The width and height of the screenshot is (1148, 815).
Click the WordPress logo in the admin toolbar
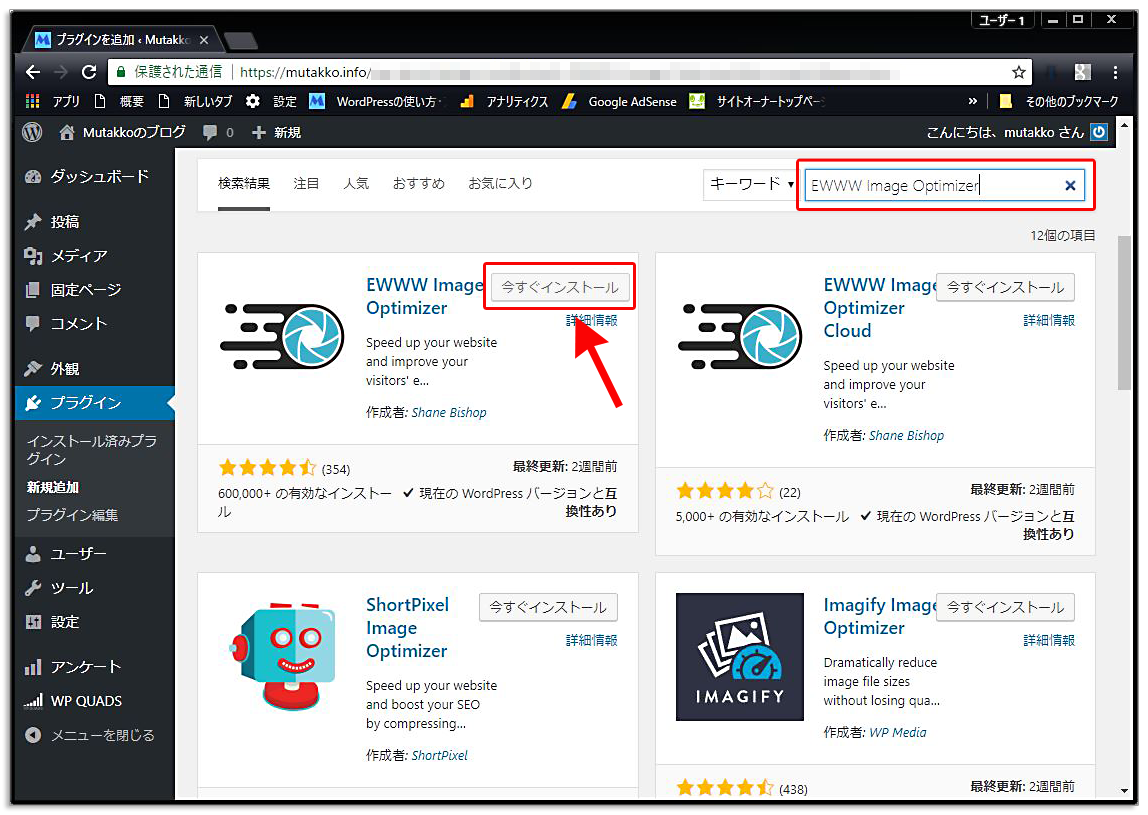30,132
